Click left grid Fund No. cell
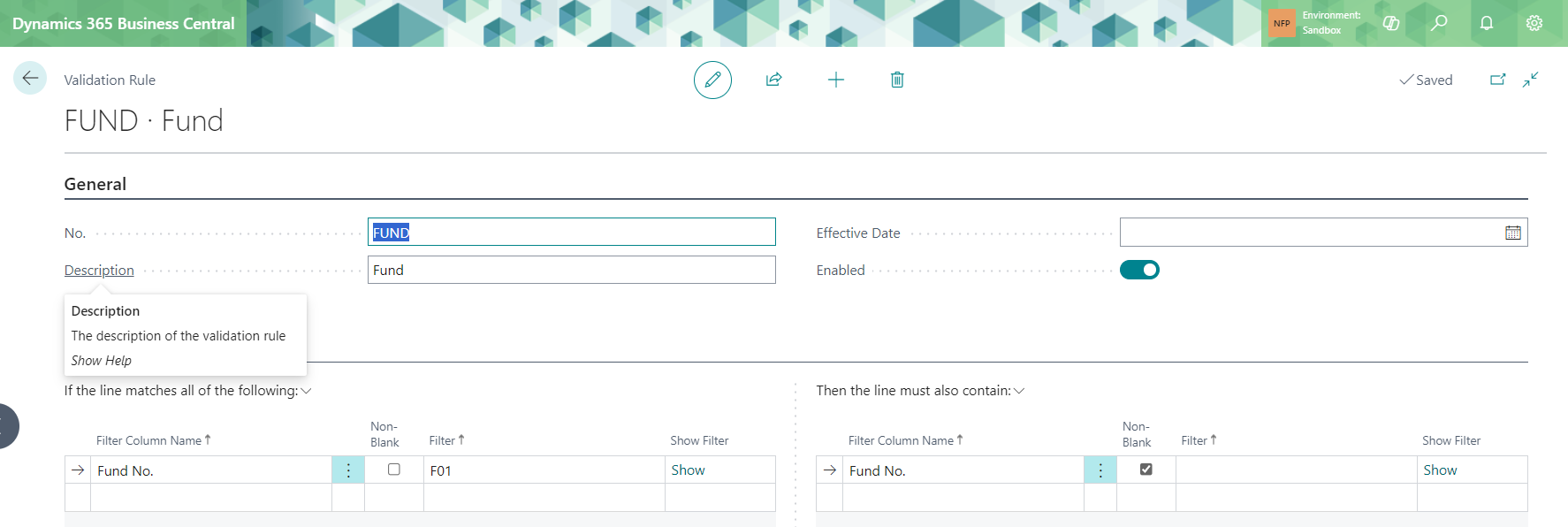 coord(211,470)
